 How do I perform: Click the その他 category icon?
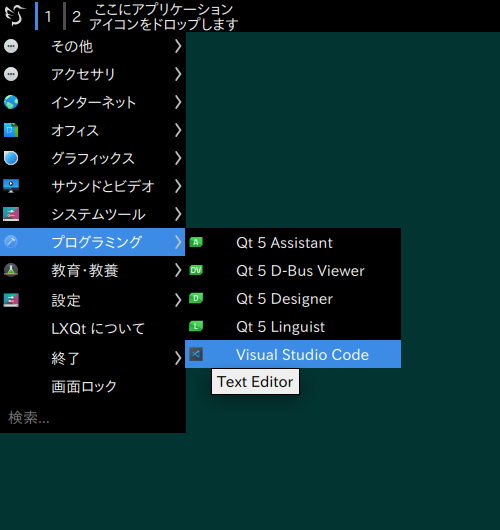[11, 46]
